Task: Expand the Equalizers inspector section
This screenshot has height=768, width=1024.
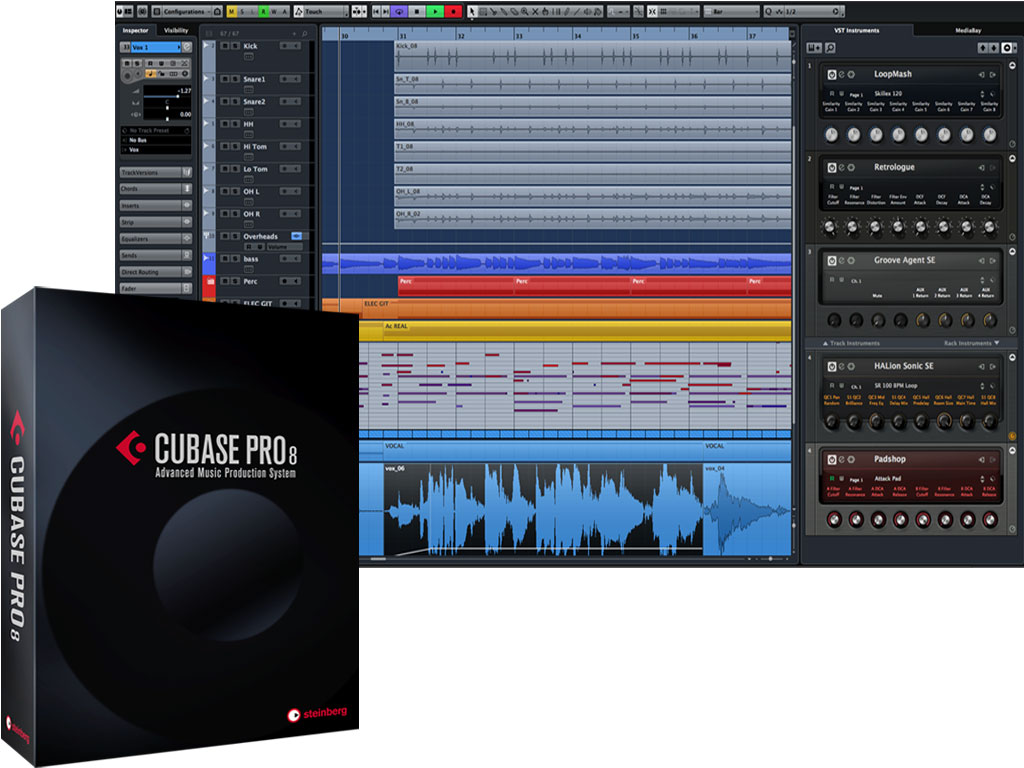Action: tap(155, 239)
